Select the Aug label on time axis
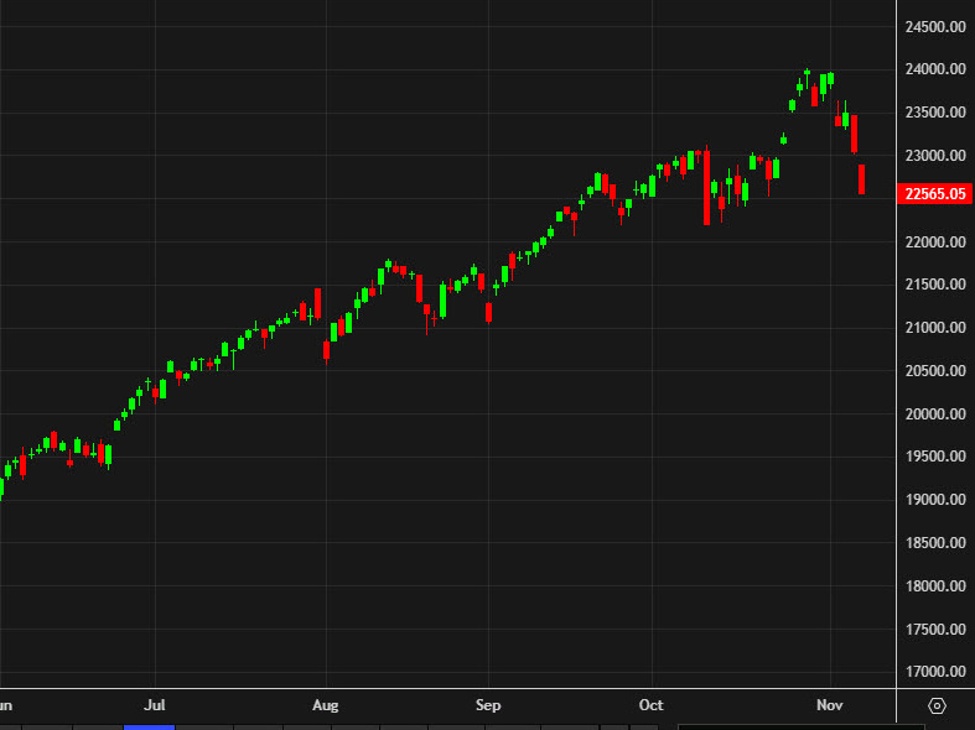The image size is (975, 730). 325,705
